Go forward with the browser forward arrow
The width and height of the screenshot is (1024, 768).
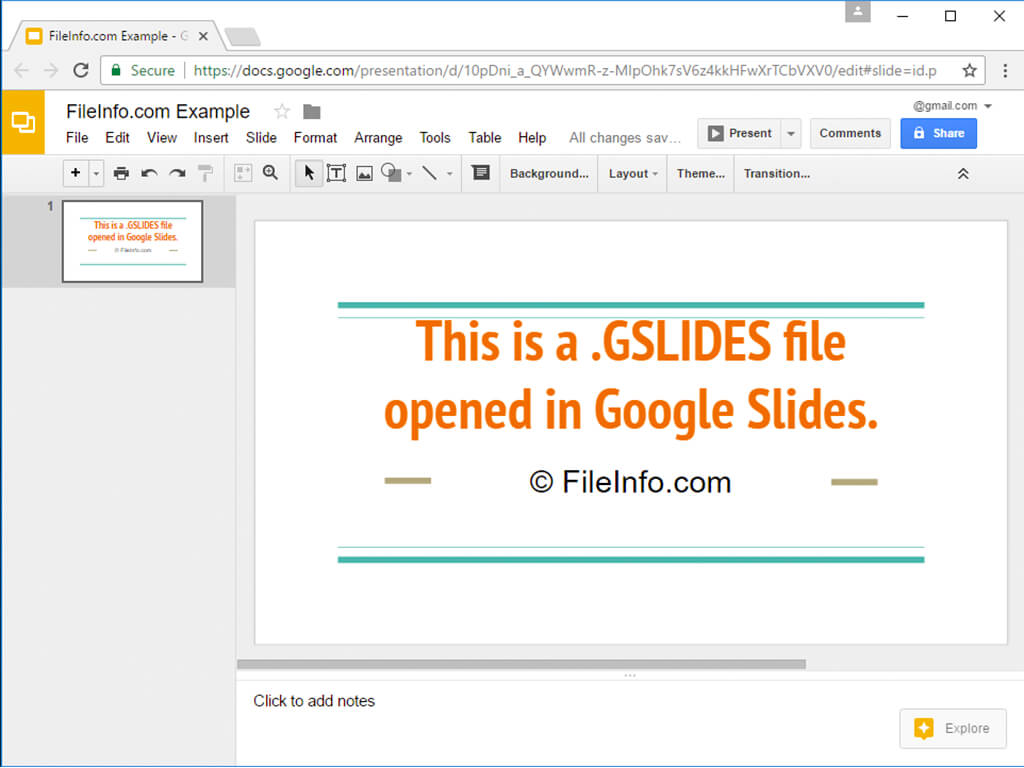[51, 70]
